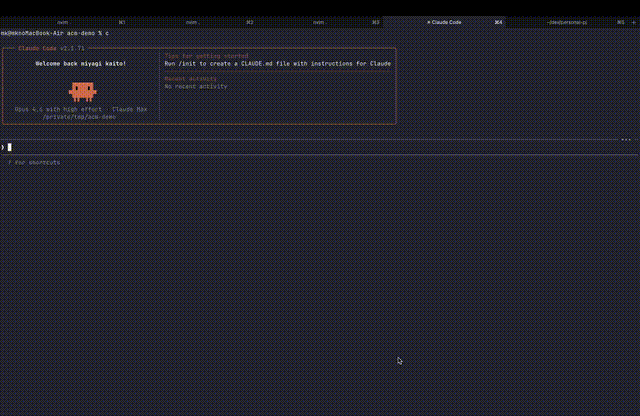Click the "? for shortcuts" hint

[34, 162]
